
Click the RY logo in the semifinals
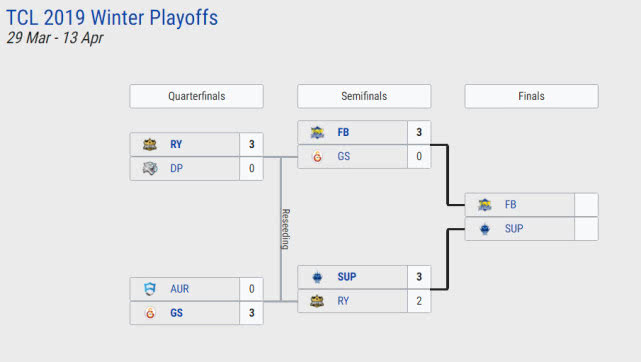pyautogui.click(x=317, y=301)
